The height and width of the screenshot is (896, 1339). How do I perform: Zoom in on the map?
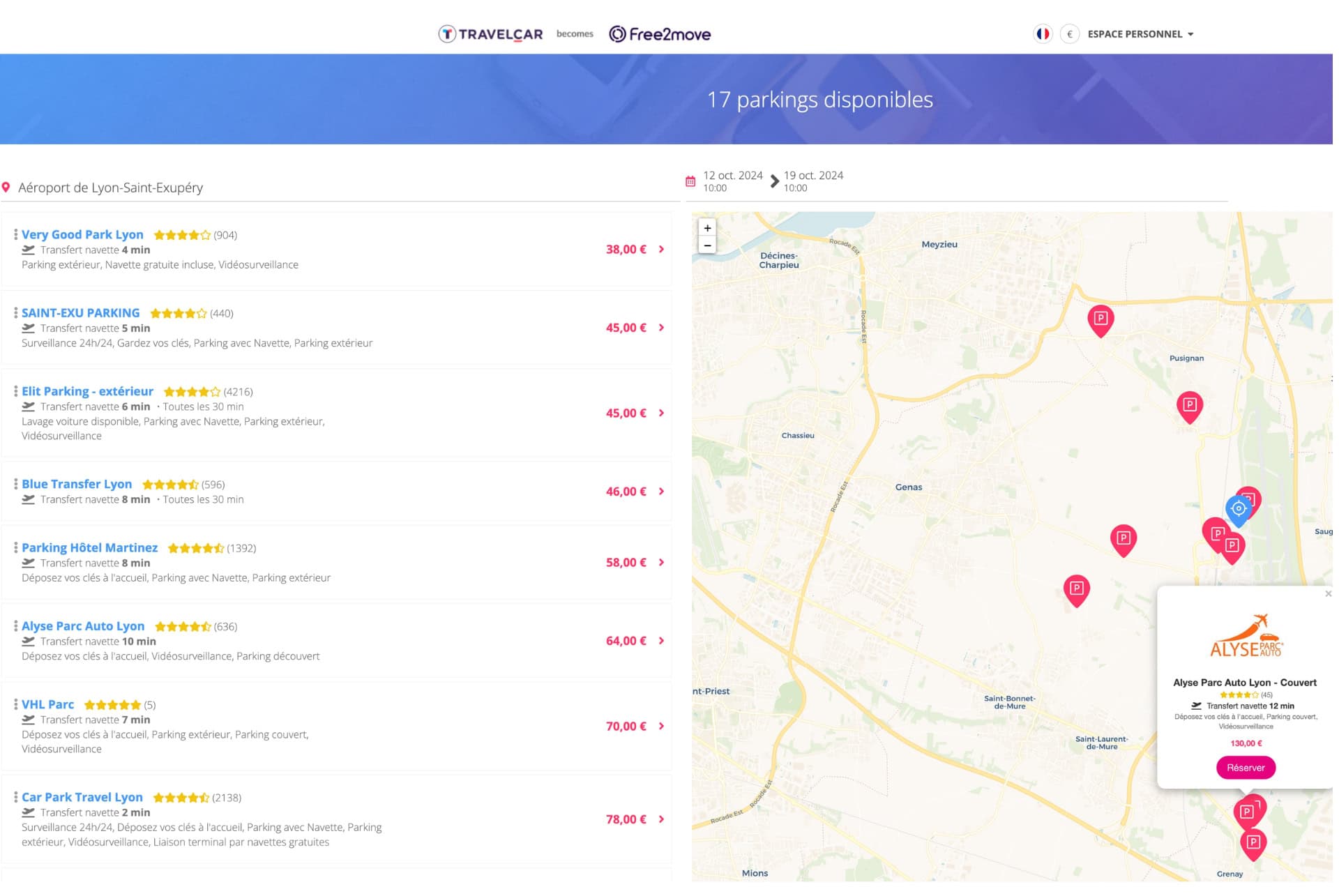707,228
